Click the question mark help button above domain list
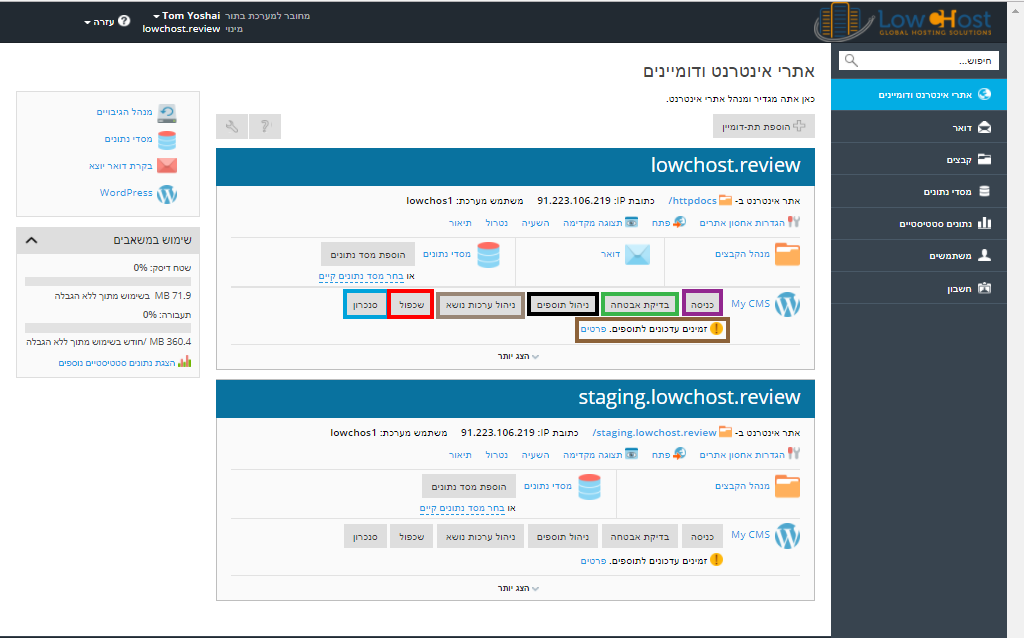The width and height of the screenshot is (1024, 638). click(265, 127)
